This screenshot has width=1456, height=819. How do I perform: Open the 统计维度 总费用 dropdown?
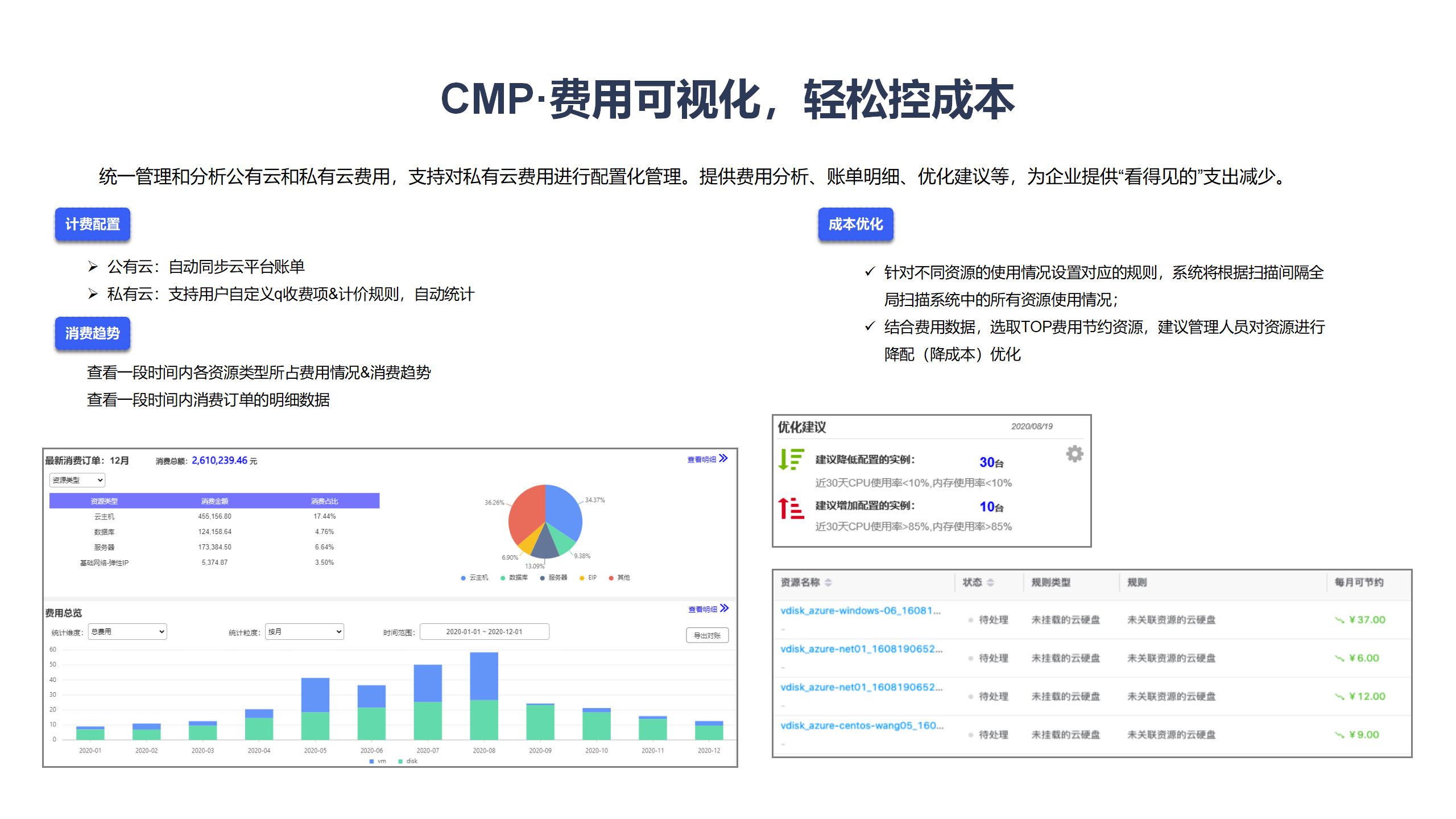tap(127, 632)
